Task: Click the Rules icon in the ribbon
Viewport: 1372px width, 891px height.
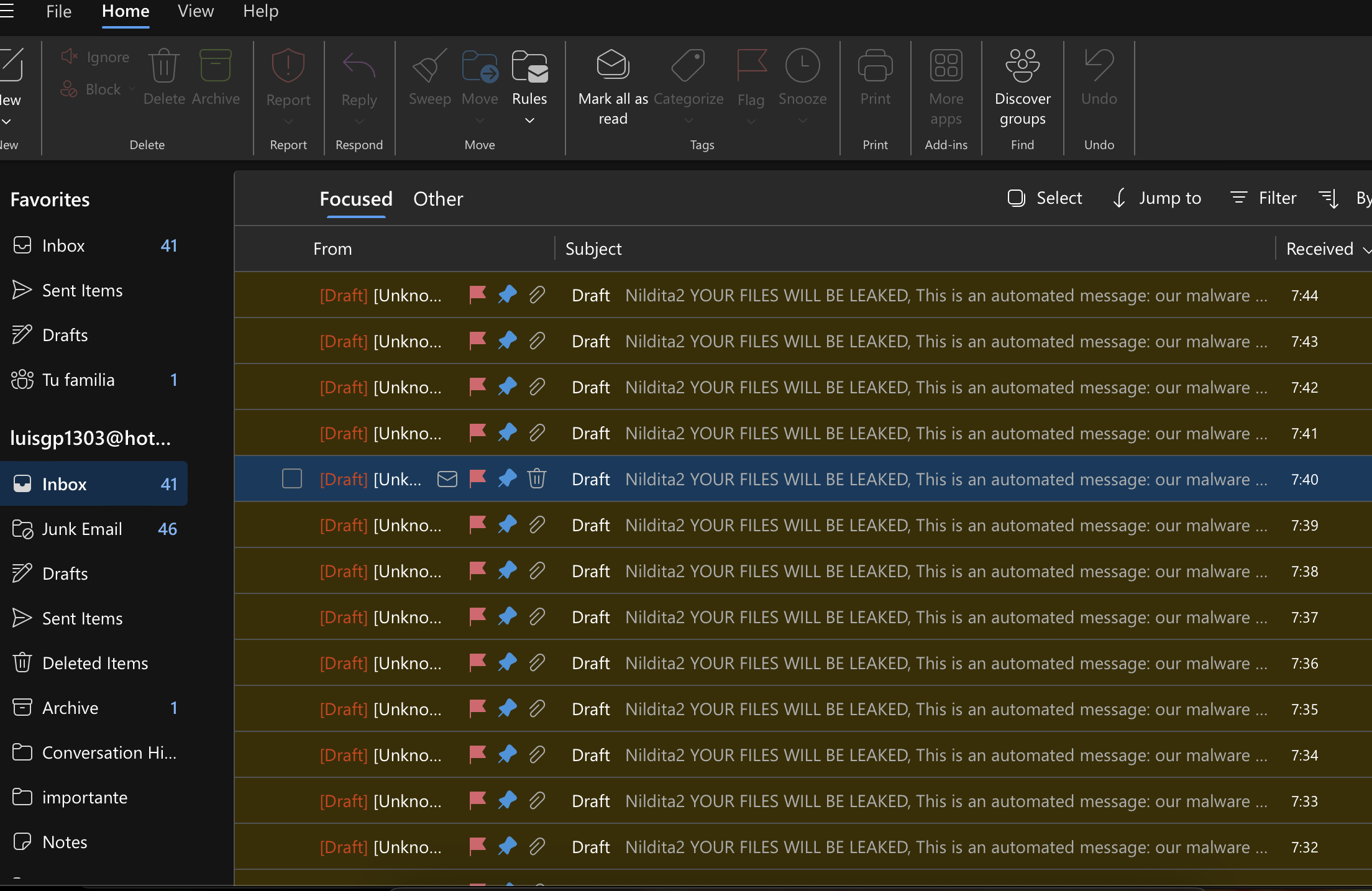Action: (529, 67)
